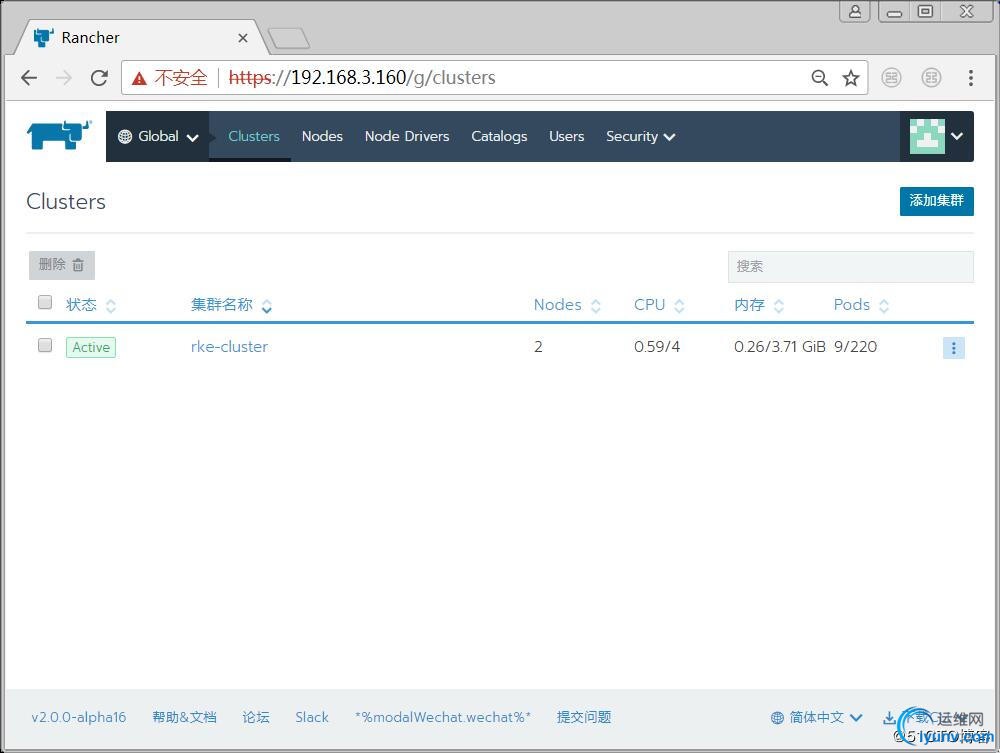1000x753 pixels.
Task: Open the Global scope dropdown
Action: click(158, 136)
